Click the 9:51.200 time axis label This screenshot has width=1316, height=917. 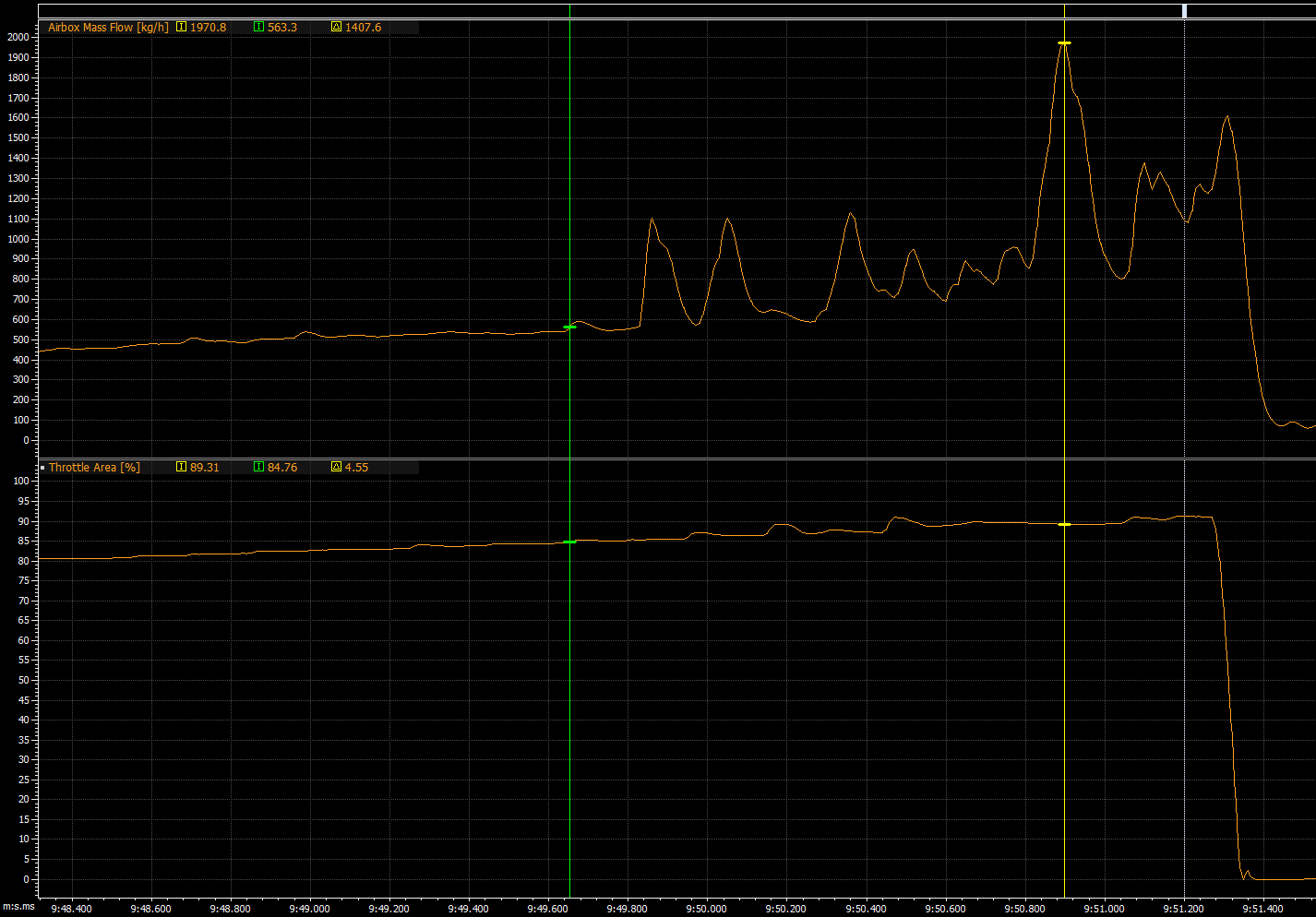click(x=1183, y=909)
